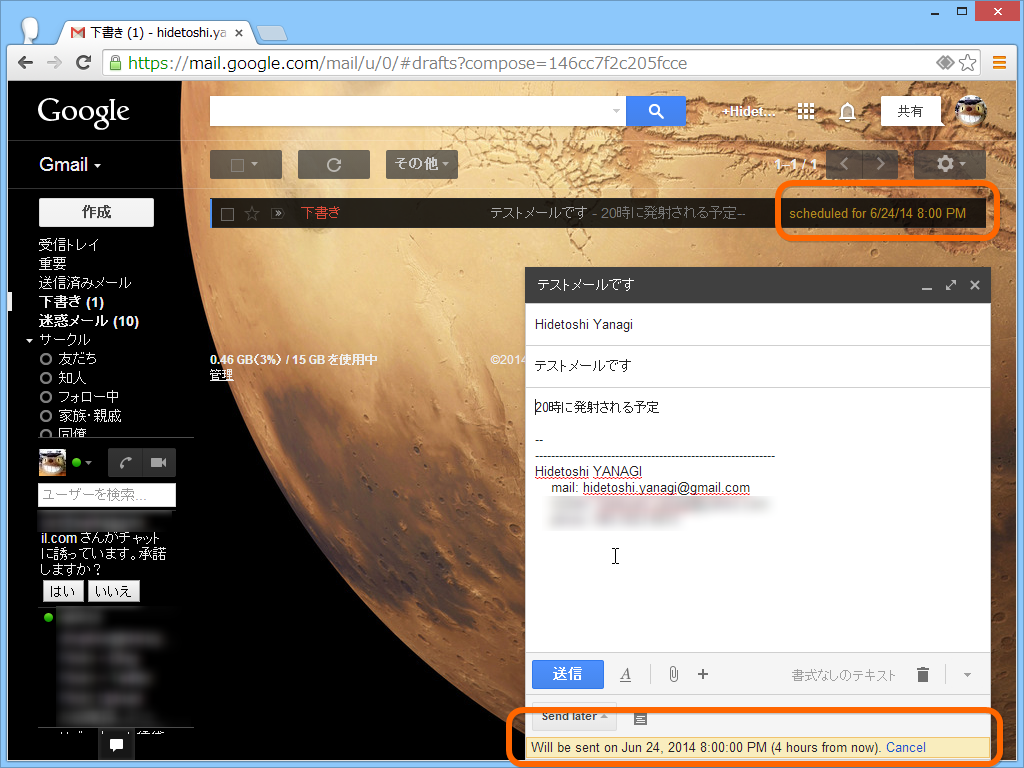Open the notifications bell
The width and height of the screenshot is (1024, 768).
(847, 112)
